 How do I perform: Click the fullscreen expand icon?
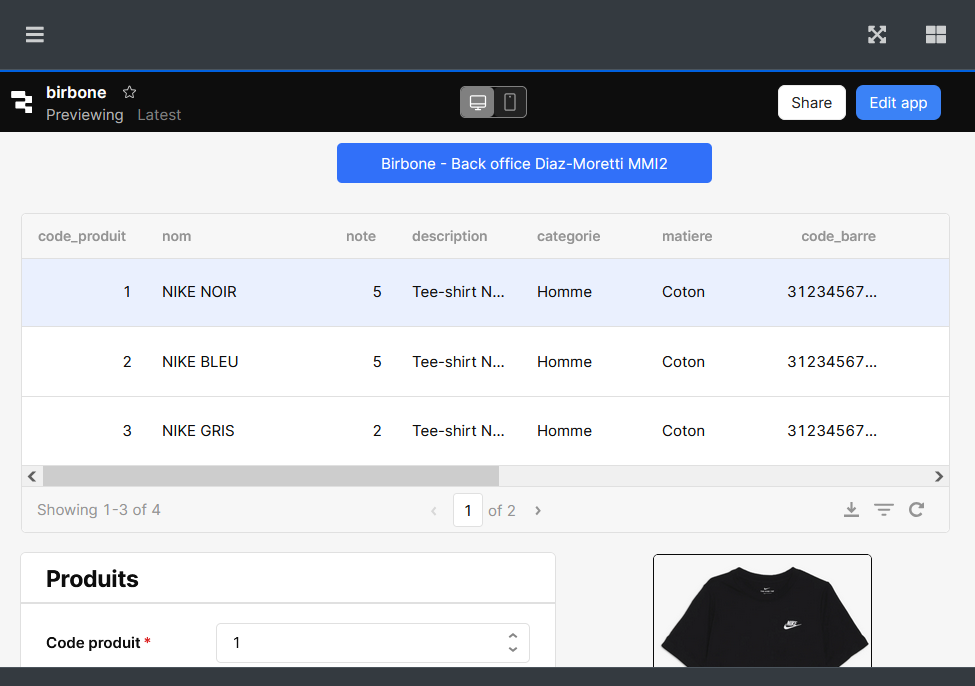877,35
